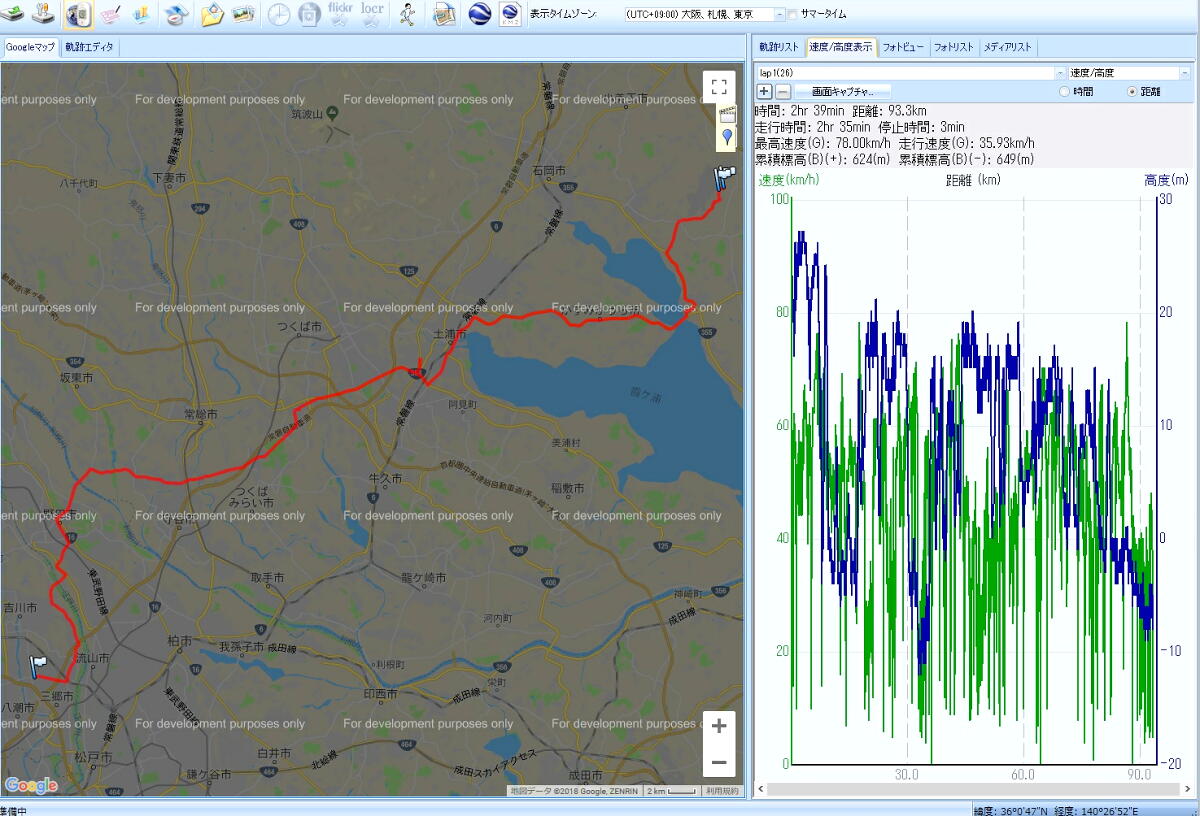Click the clock icon in toolbar

coord(278,14)
